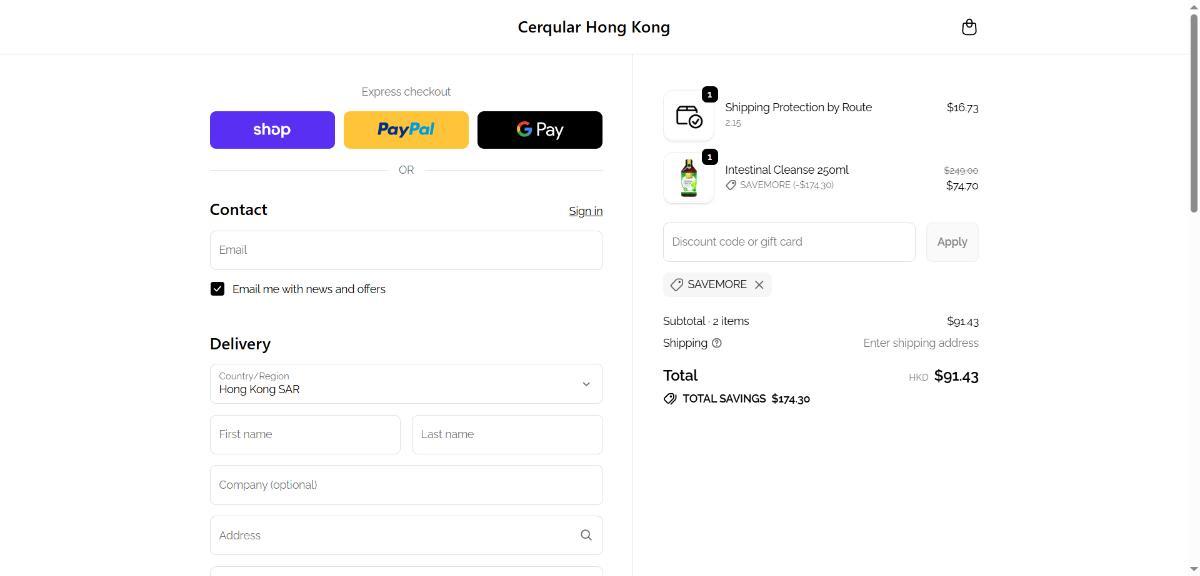
Task: Check out using Google Pay
Action: click(x=540, y=130)
